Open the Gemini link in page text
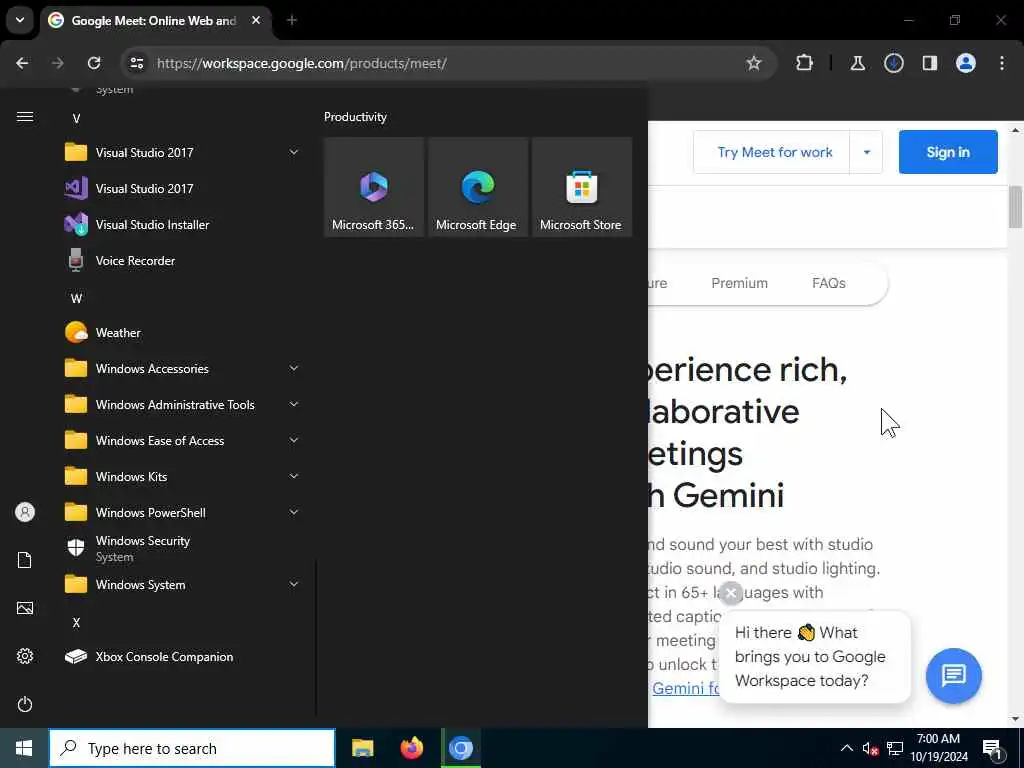 pos(686,688)
